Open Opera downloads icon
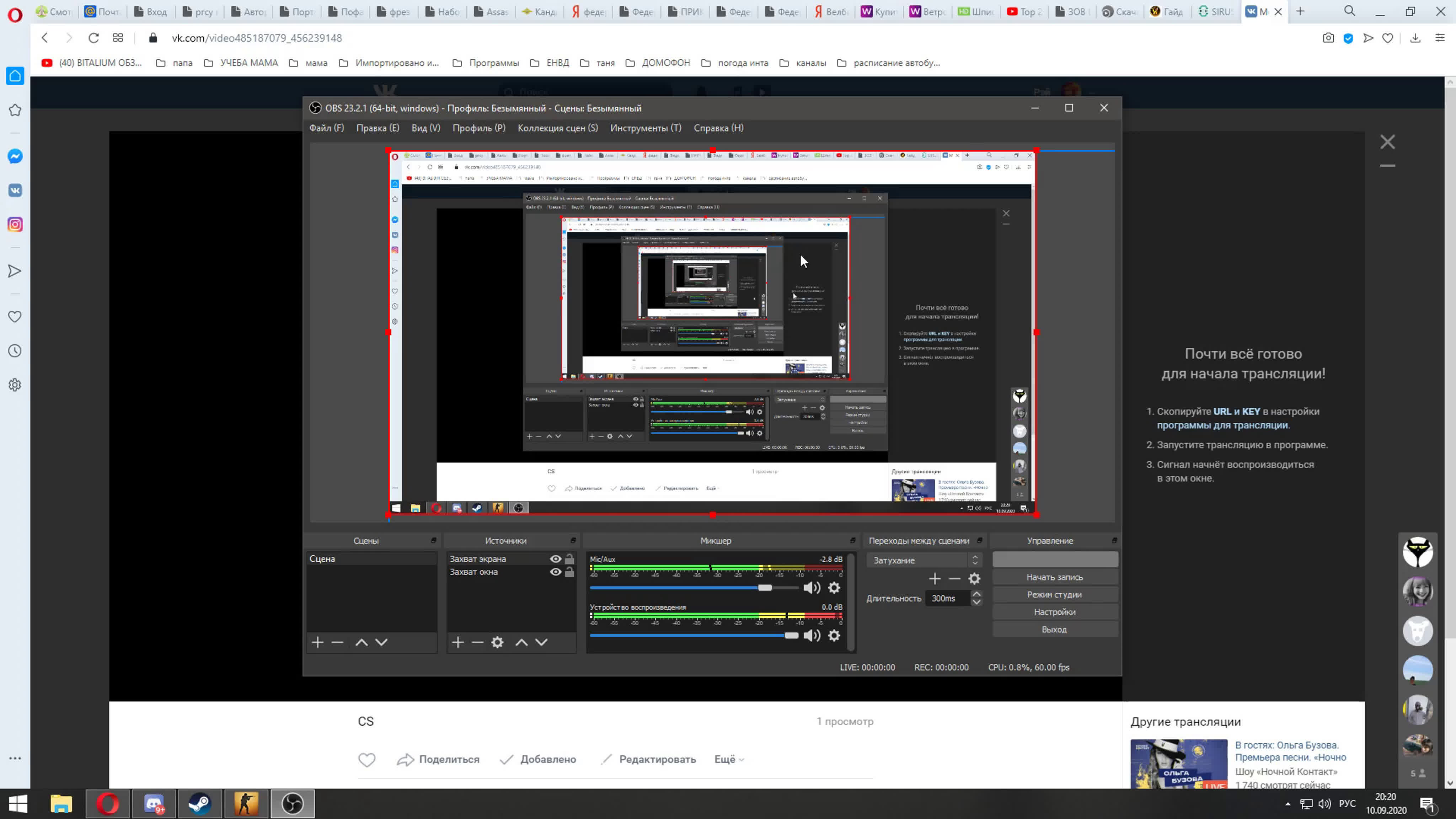Viewport: 1456px width, 819px height. coord(1415,38)
